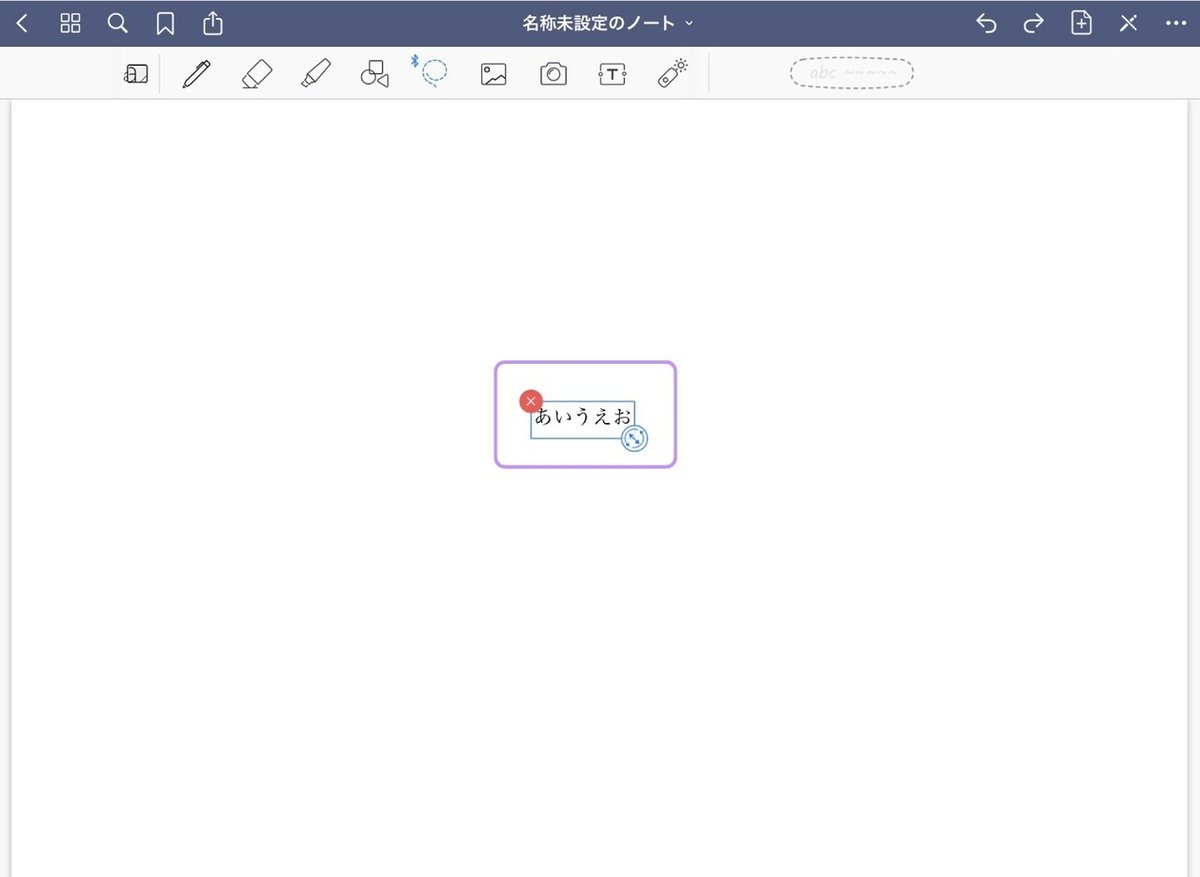Select the Text box tool

pyautogui.click(x=612, y=74)
